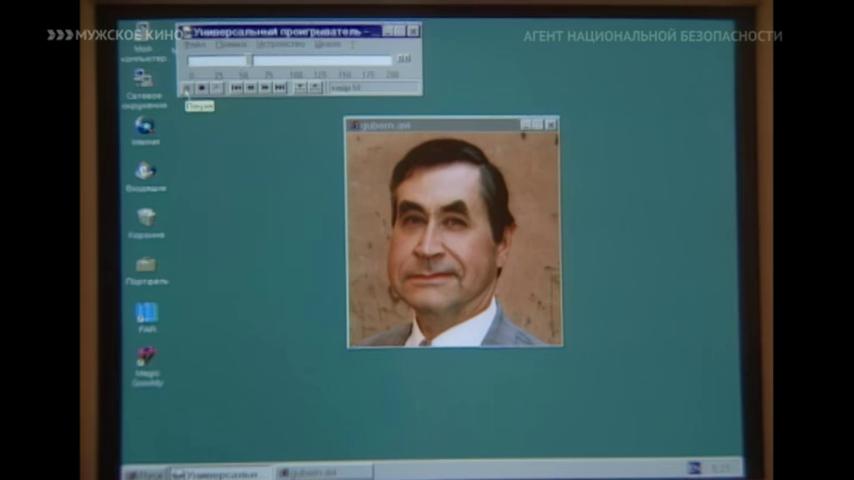The image size is (854, 480).
Task: Open the File menu in media player
Action: pyautogui.click(x=194, y=45)
